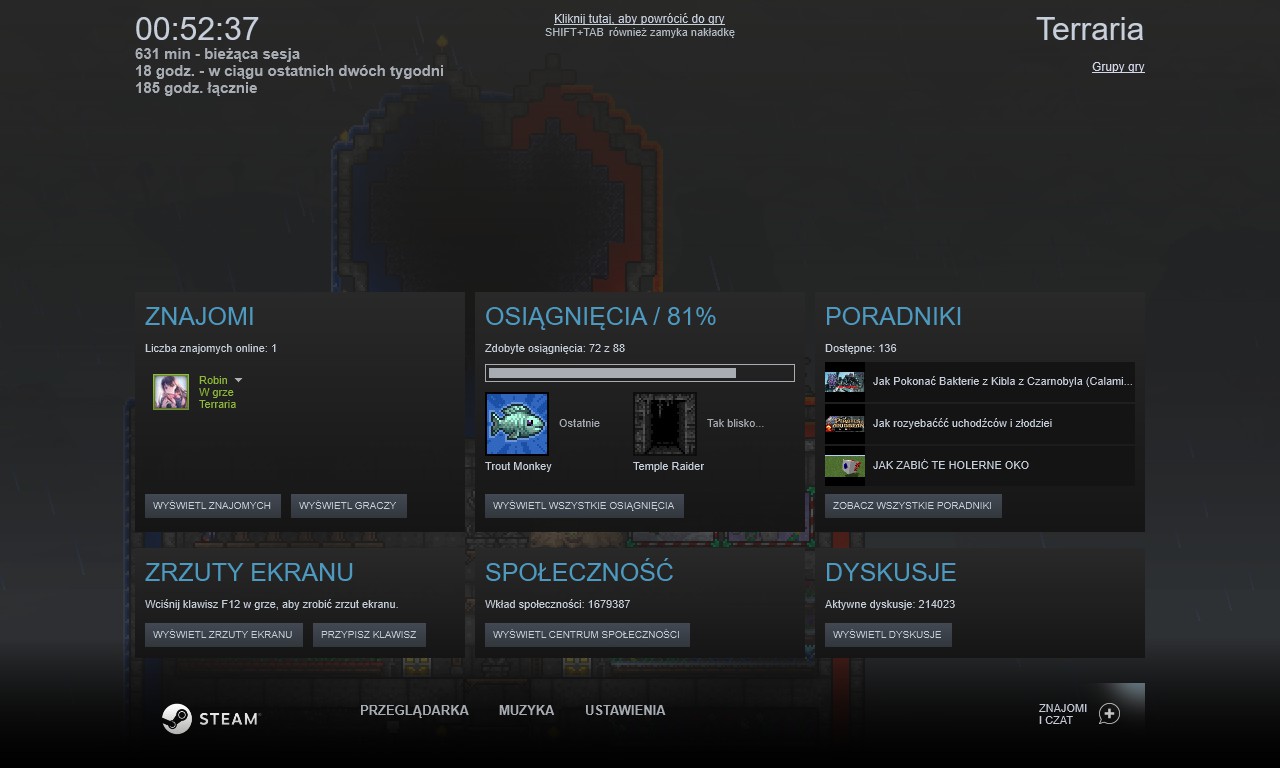Click WYŚWIETL DYSKUSJE button
Image resolution: width=1280 pixels, height=768 pixels.
(888, 635)
